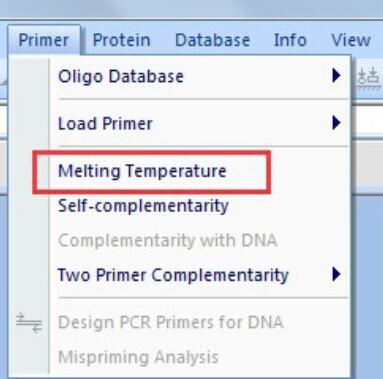Select Oligo Database menu entry
This screenshot has height=379, width=383.
[200, 76]
